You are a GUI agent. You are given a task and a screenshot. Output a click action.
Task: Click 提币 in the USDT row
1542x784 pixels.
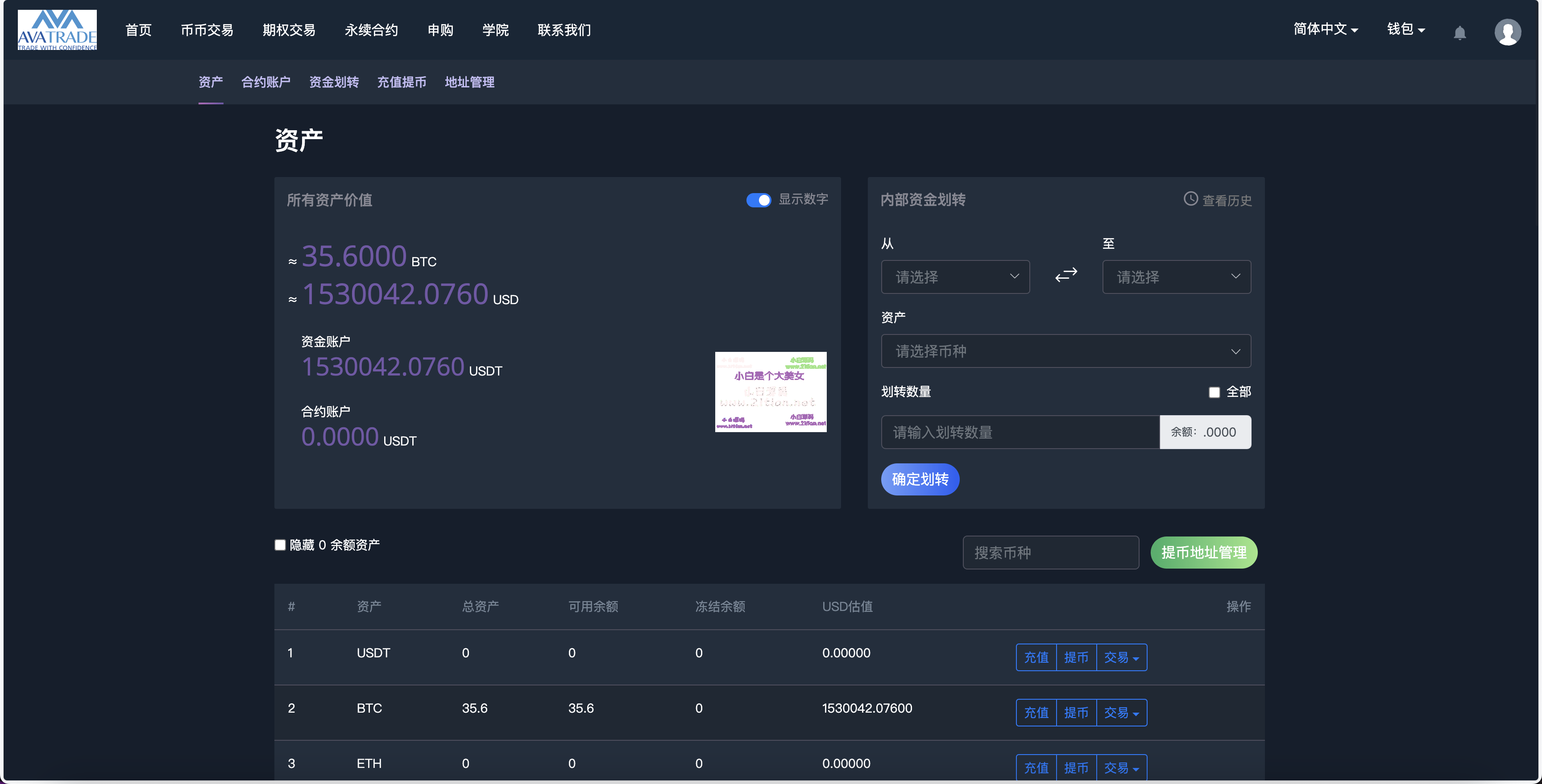point(1076,657)
